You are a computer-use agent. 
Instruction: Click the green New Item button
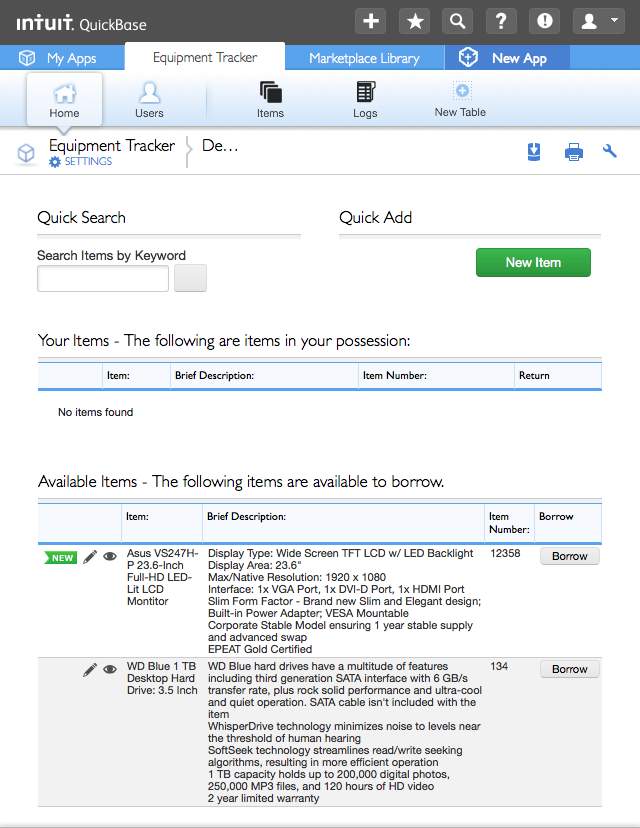click(533, 262)
